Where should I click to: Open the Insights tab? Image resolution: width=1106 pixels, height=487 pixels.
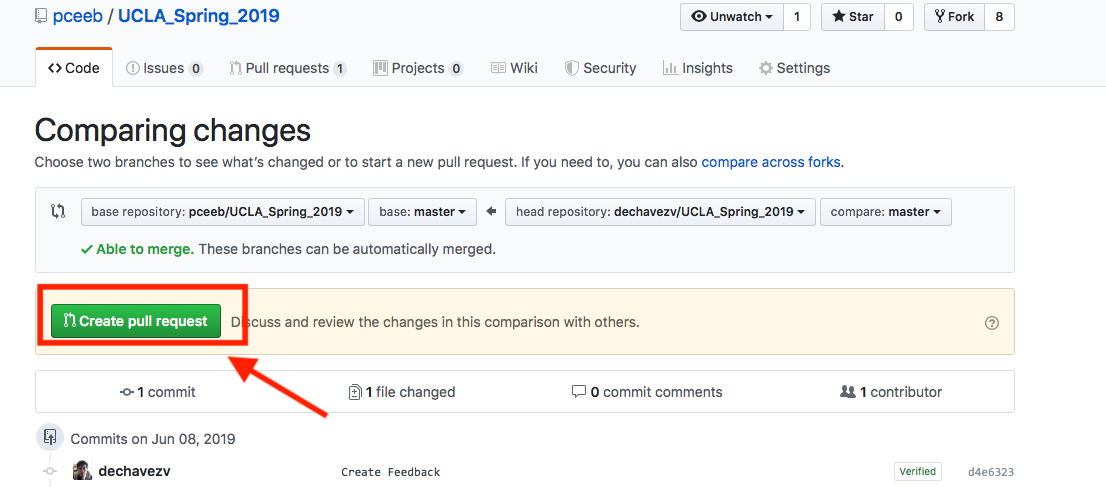click(698, 68)
